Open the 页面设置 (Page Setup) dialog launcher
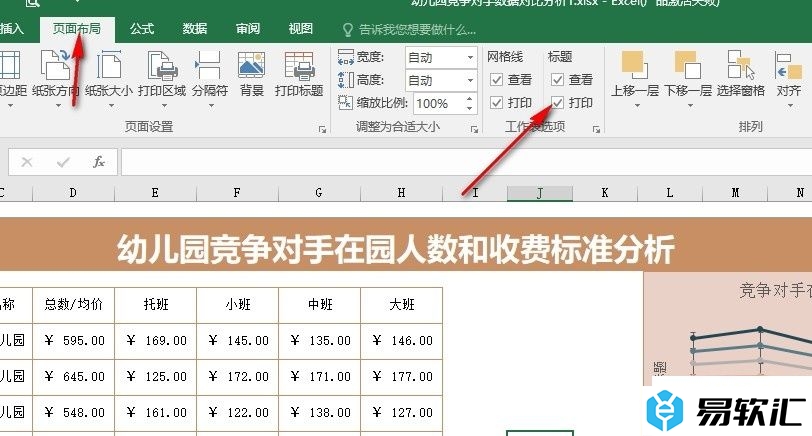 [322, 129]
